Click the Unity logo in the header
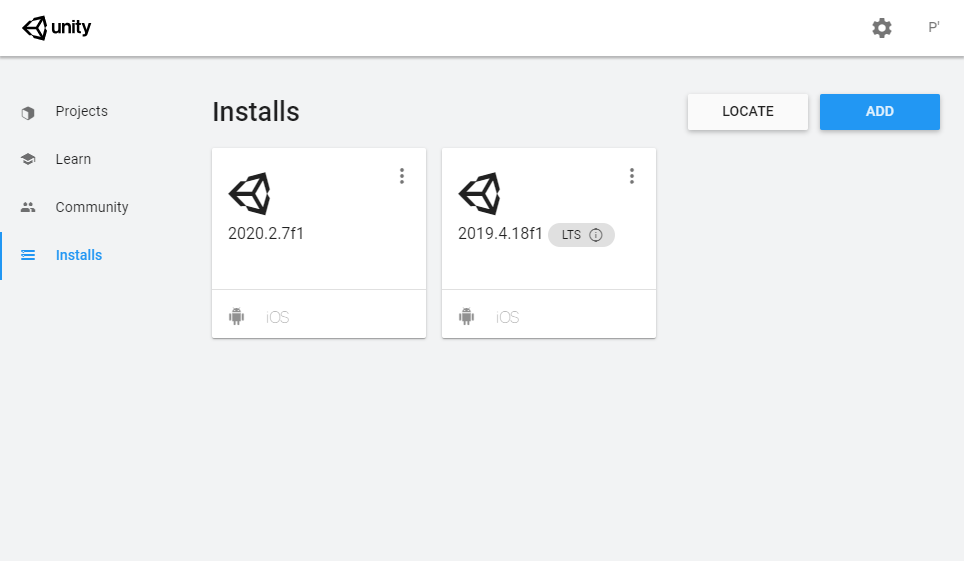 point(56,28)
